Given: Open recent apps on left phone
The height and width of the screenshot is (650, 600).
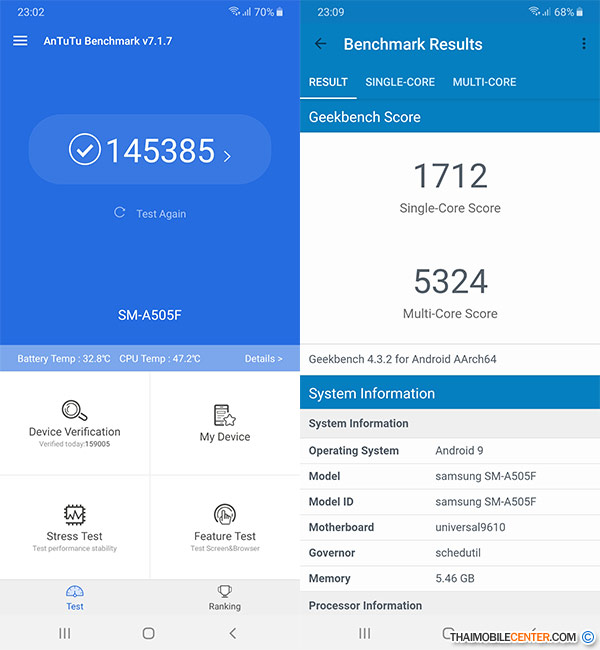Looking at the screenshot, I should coord(65,633).
